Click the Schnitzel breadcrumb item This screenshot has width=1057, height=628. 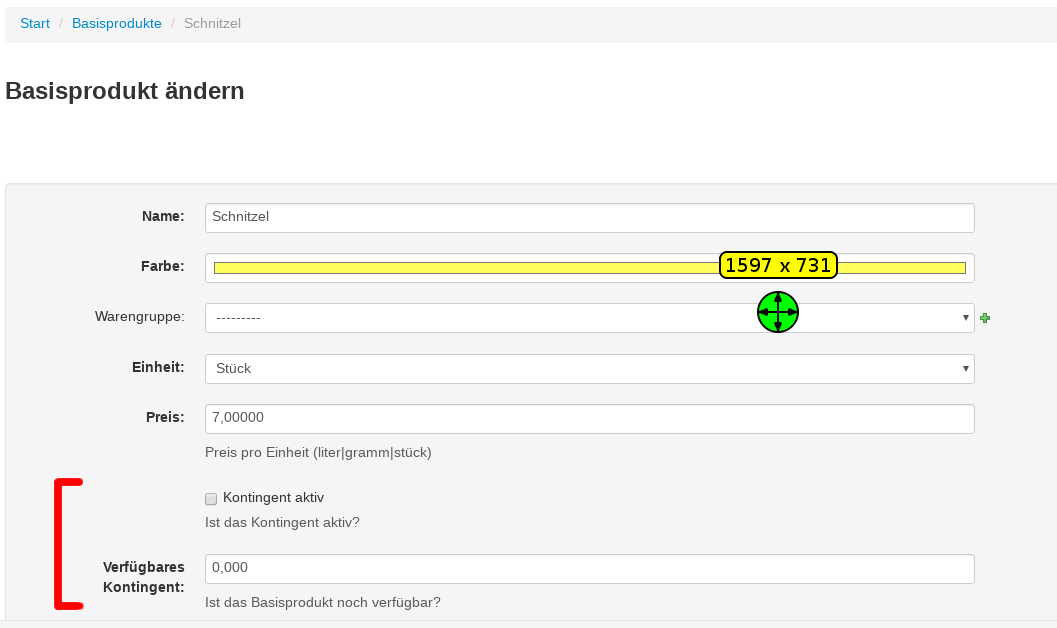pyautogui.click(x=212, y=22)
